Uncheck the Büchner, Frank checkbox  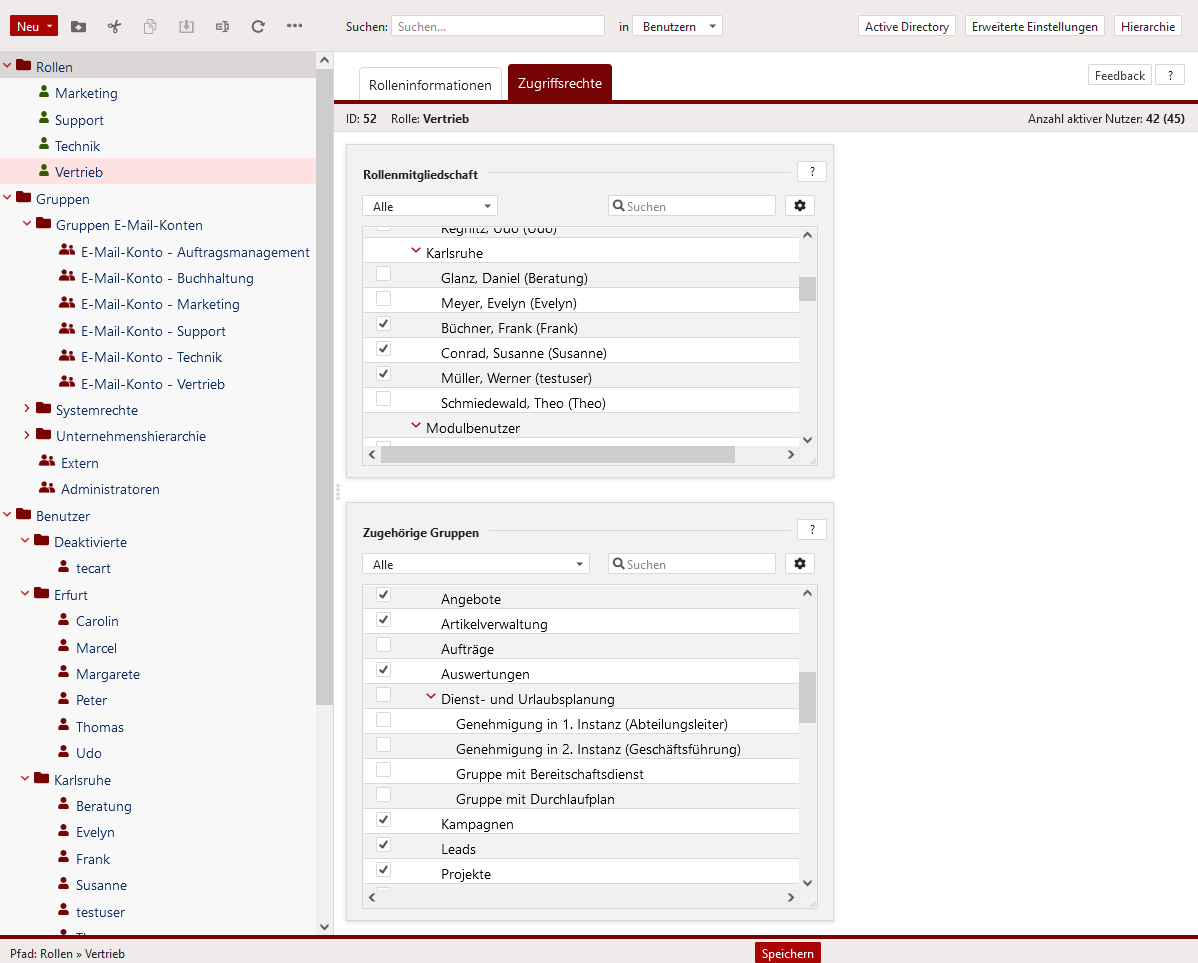(383, 325)
